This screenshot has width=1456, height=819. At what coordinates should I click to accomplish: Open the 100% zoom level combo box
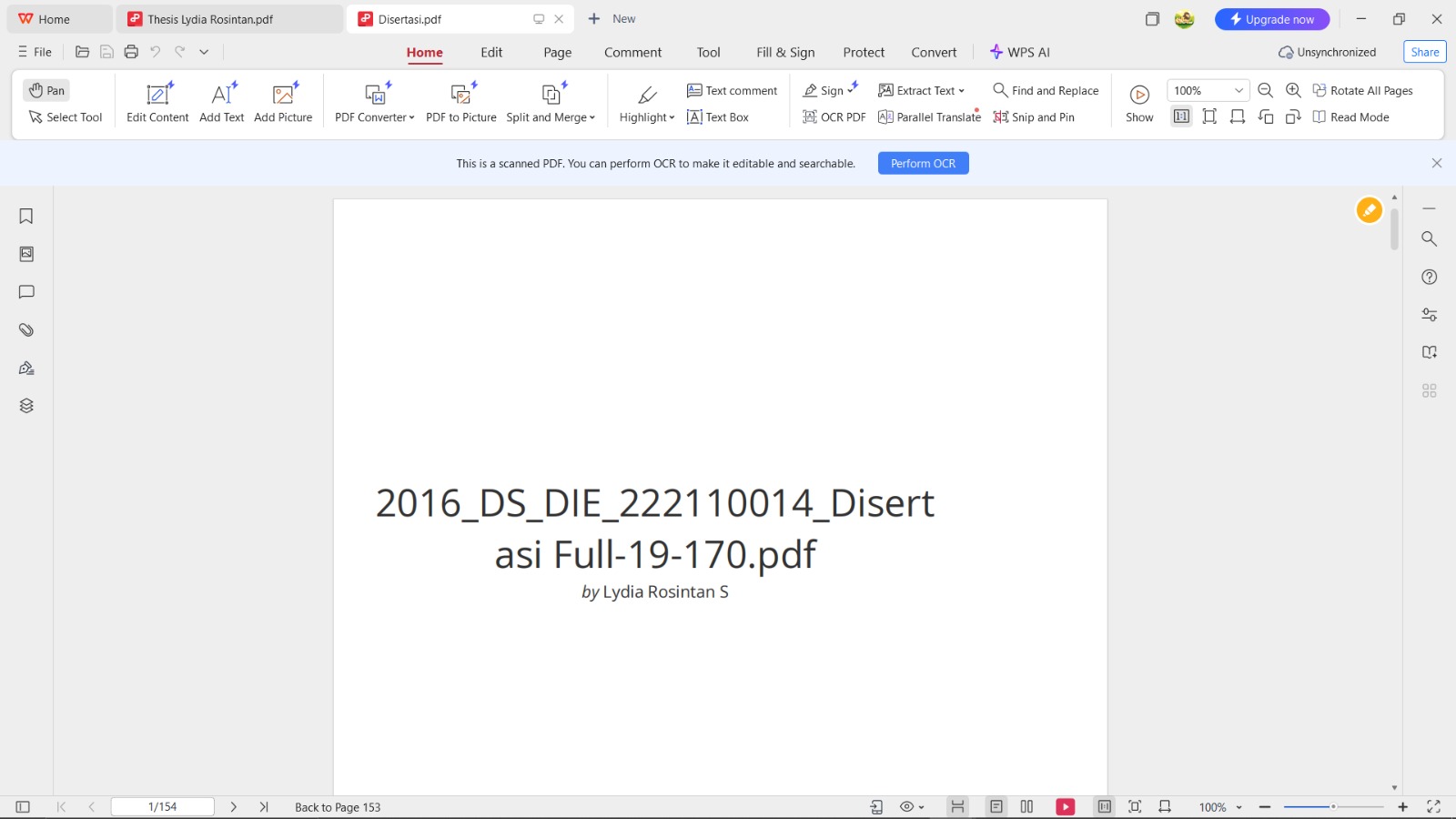1207,90
